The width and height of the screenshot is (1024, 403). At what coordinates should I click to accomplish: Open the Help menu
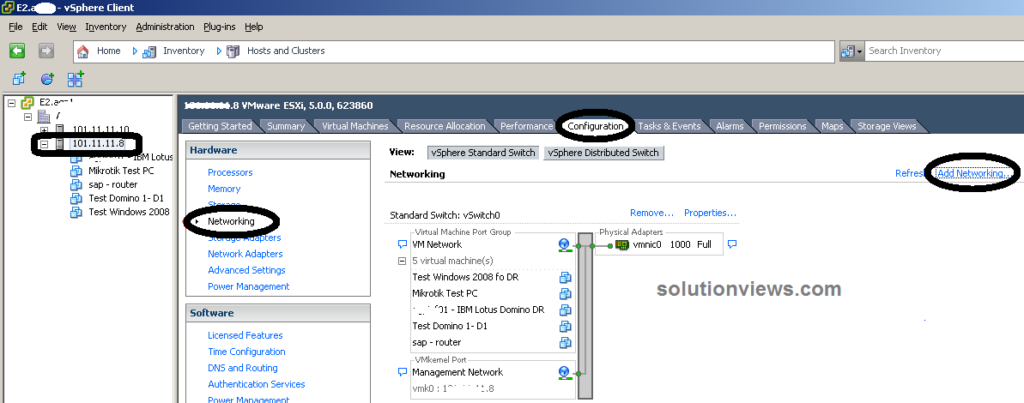254,27
